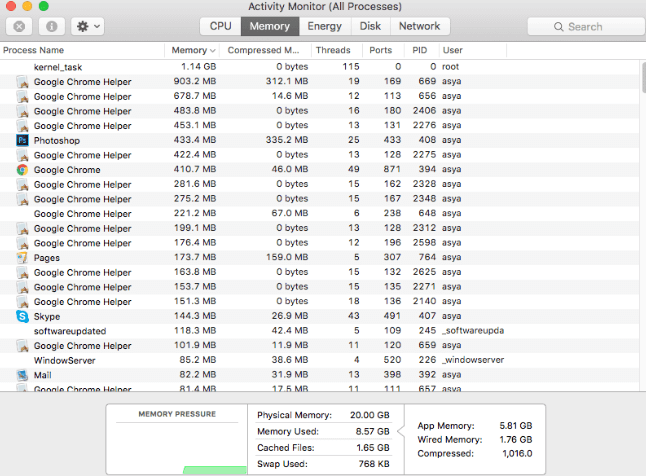Click the _windowserver user cell
646x476 pixels.
(x=473, y=360)
